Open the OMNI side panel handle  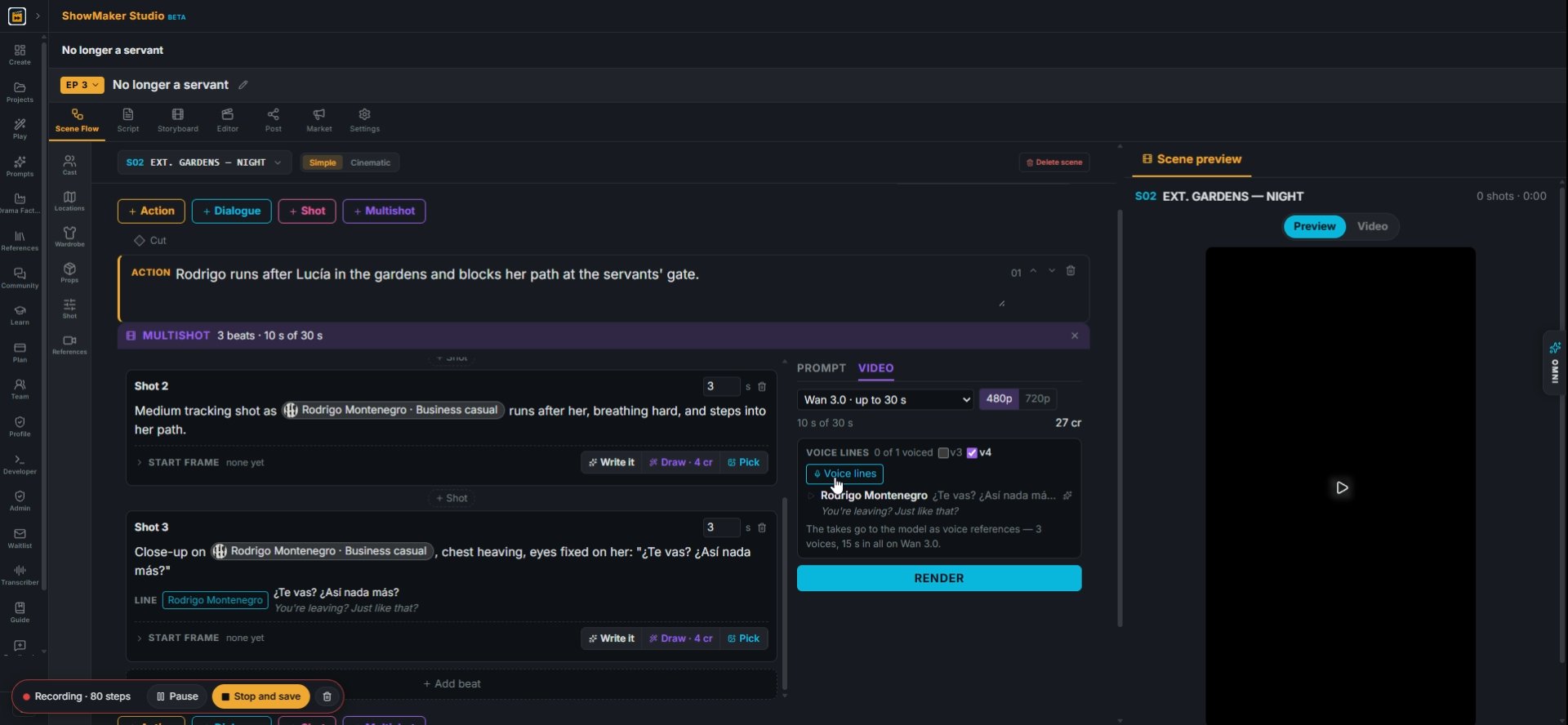click(x=1555, y=363)
